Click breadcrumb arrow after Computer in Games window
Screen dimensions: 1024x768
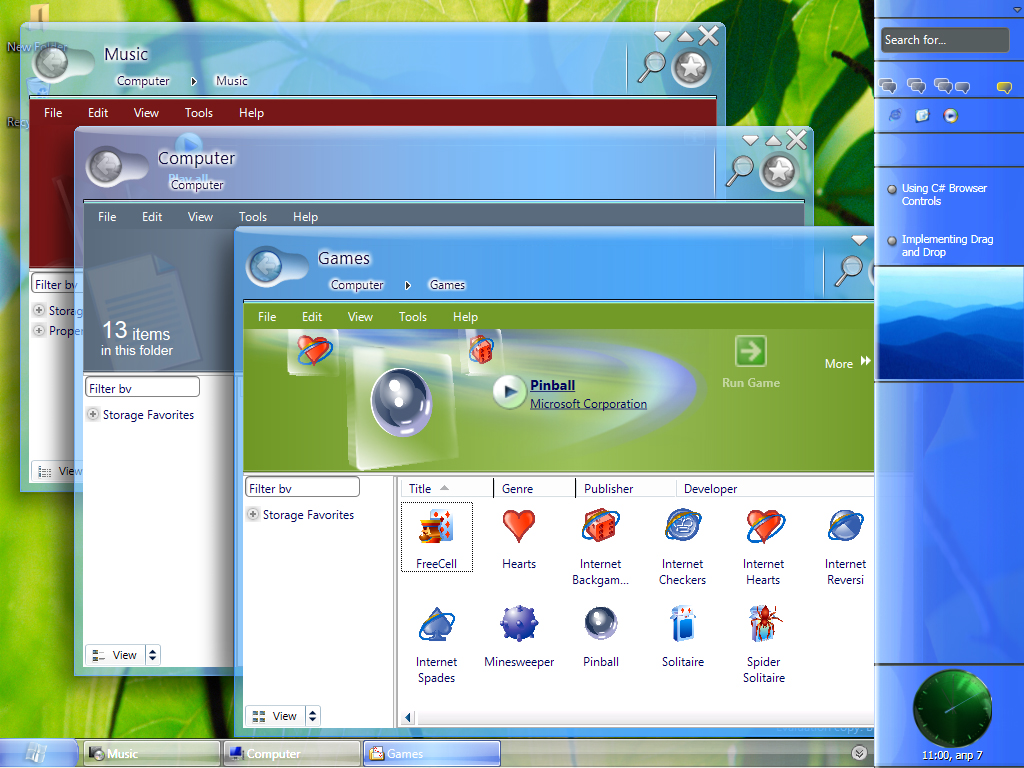point(408,285)
